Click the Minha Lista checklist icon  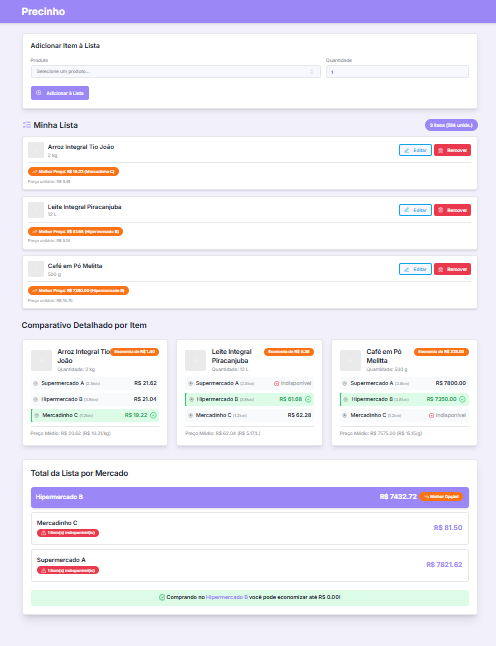pyautogui.click(x=27, y=125)
